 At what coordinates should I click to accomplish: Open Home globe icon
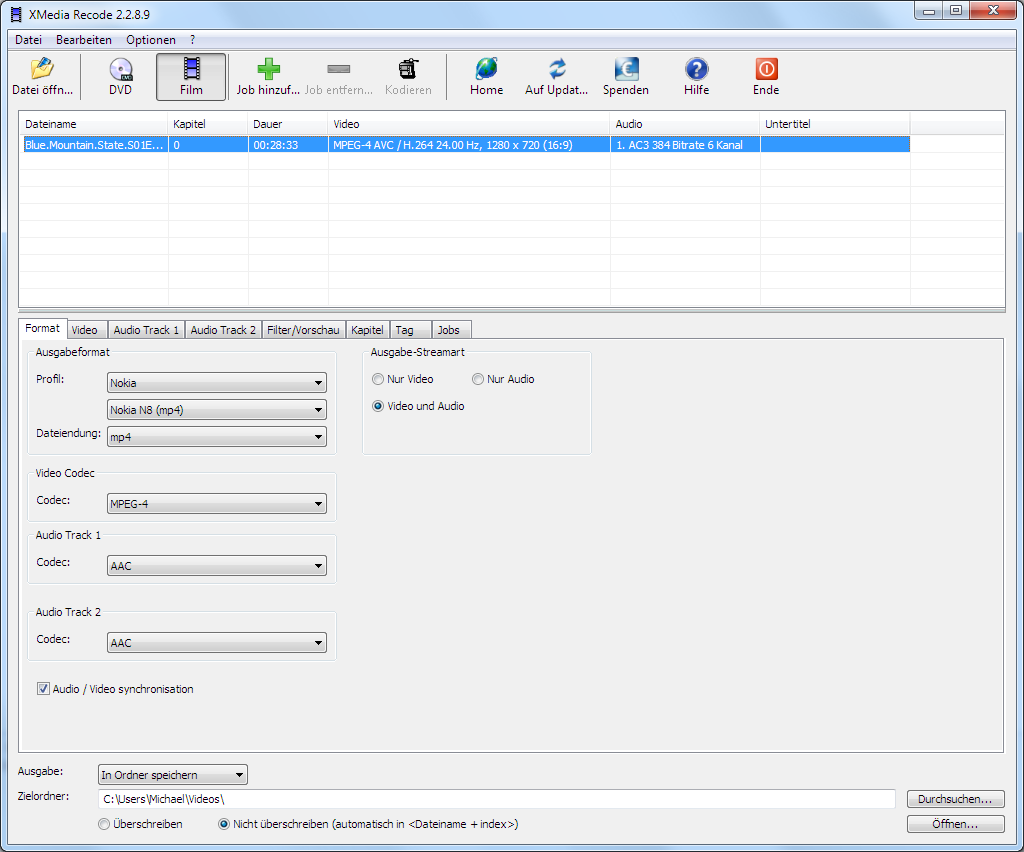(487, 69)
